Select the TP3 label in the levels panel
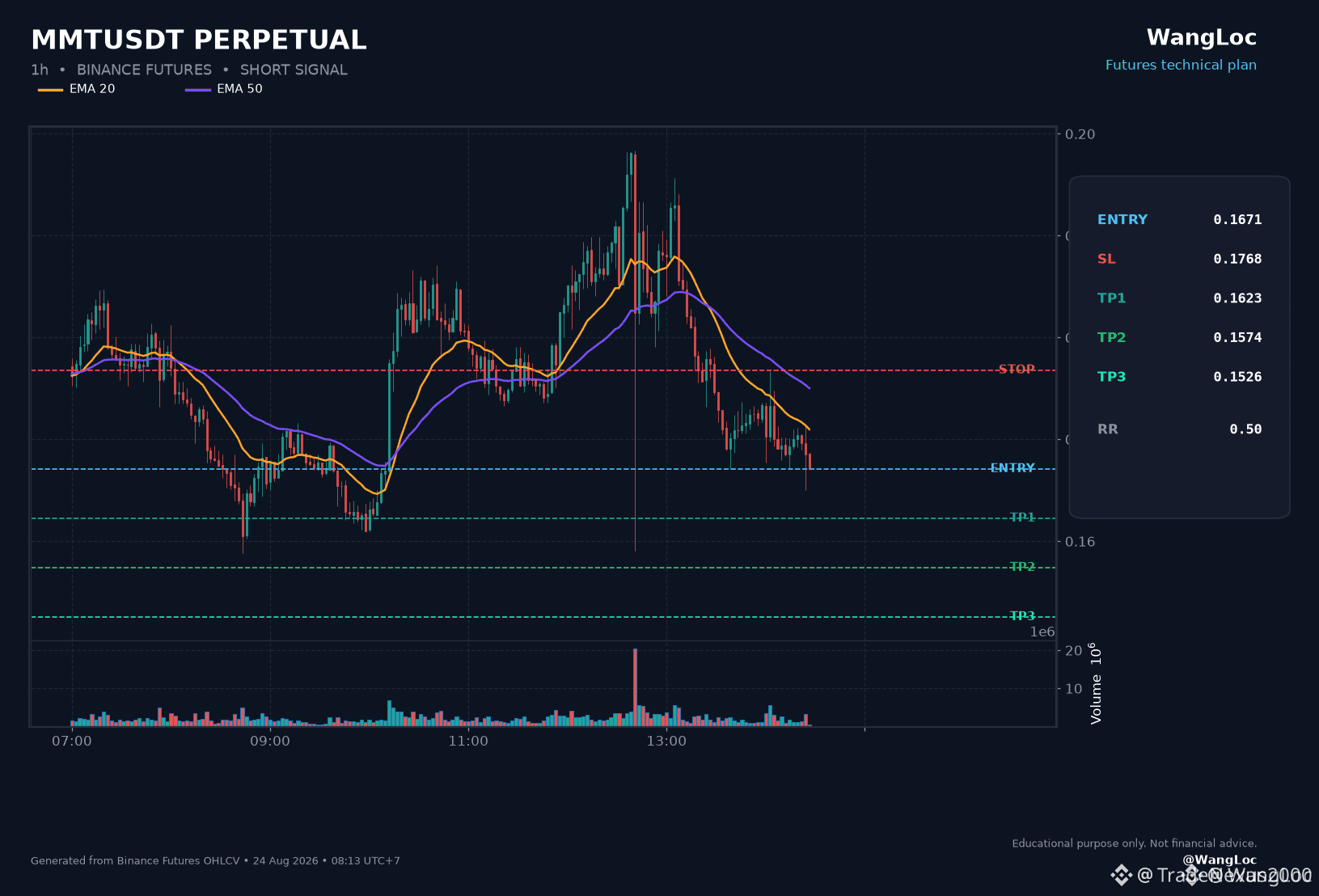 (x=1112, y=377)
